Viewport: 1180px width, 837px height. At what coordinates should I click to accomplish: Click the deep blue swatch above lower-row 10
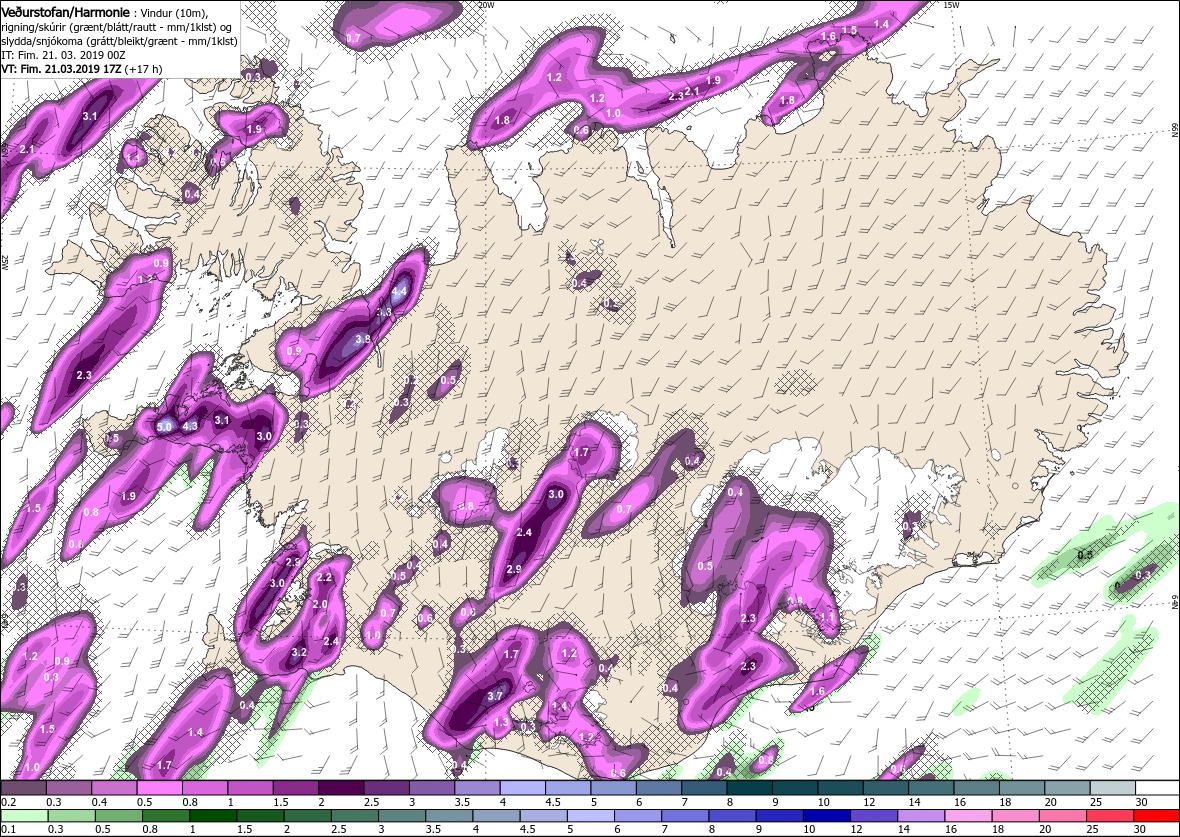point(826,817)
